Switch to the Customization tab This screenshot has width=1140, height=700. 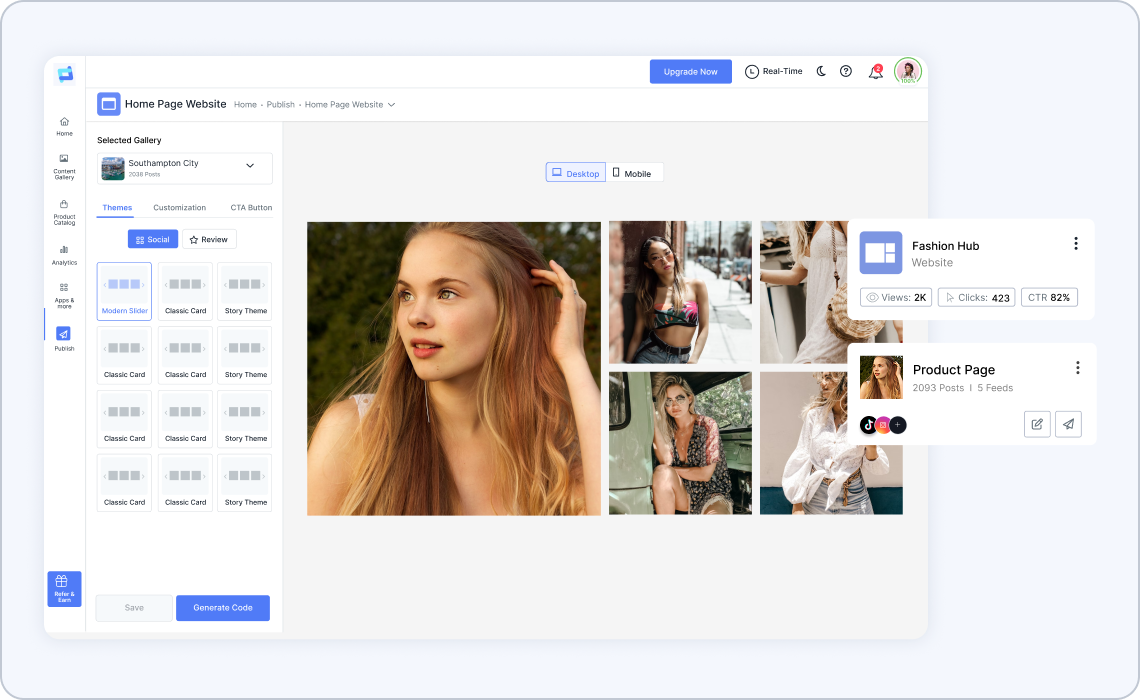point(180,208)
